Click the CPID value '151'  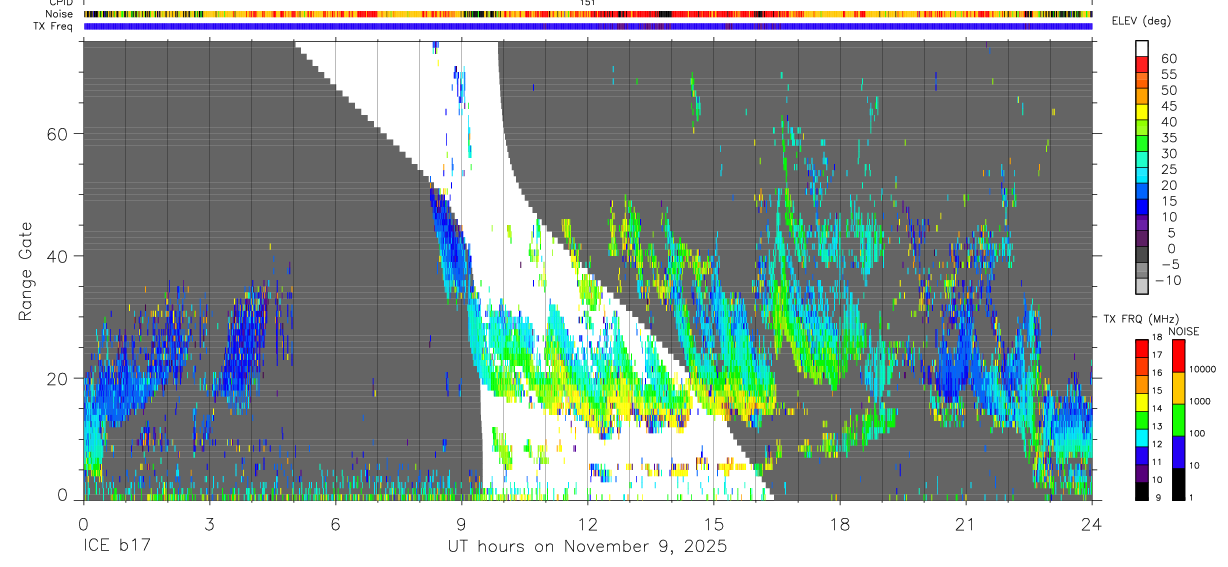588,3
